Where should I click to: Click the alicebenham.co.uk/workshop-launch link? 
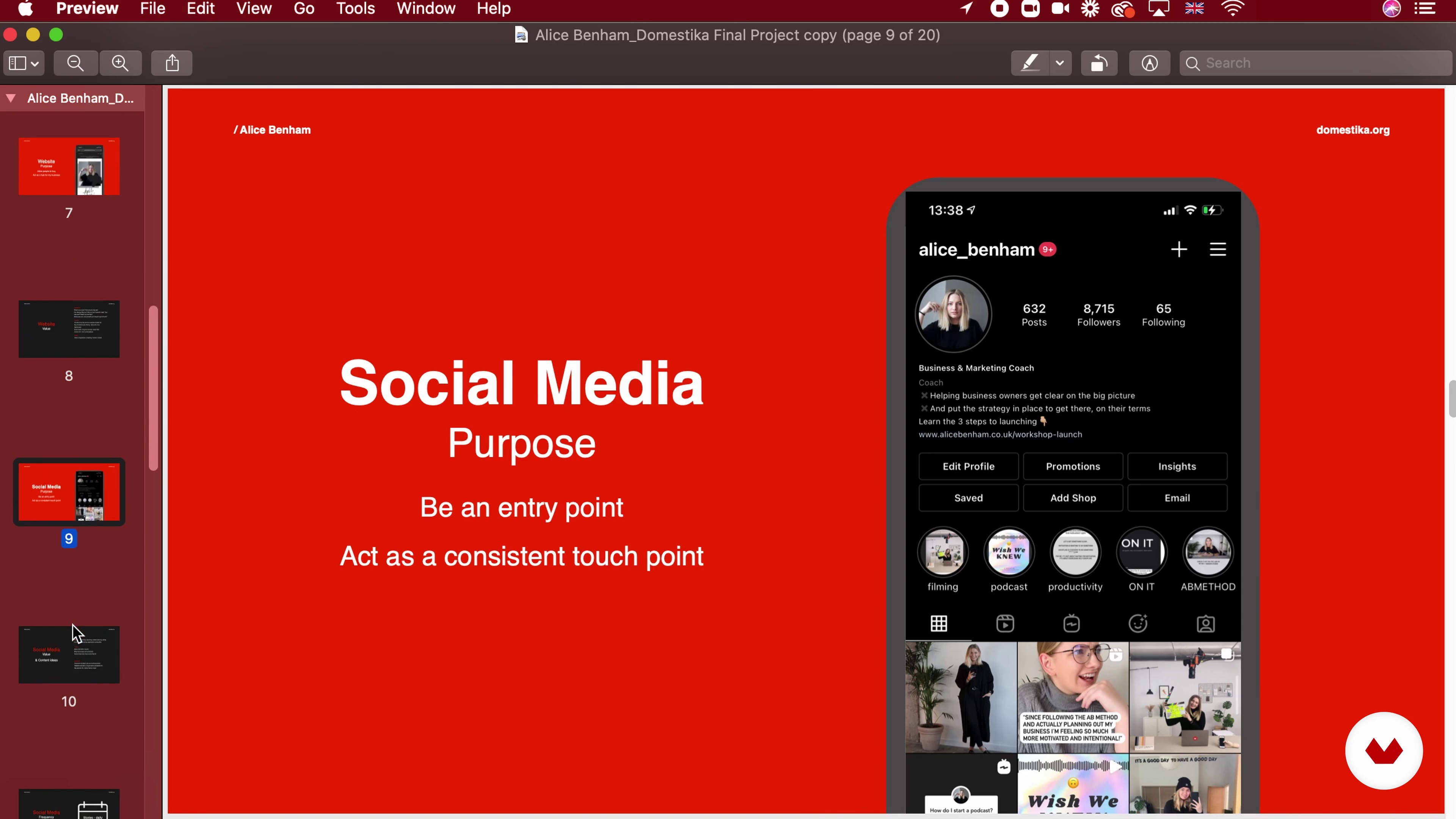coord(1000,434)
